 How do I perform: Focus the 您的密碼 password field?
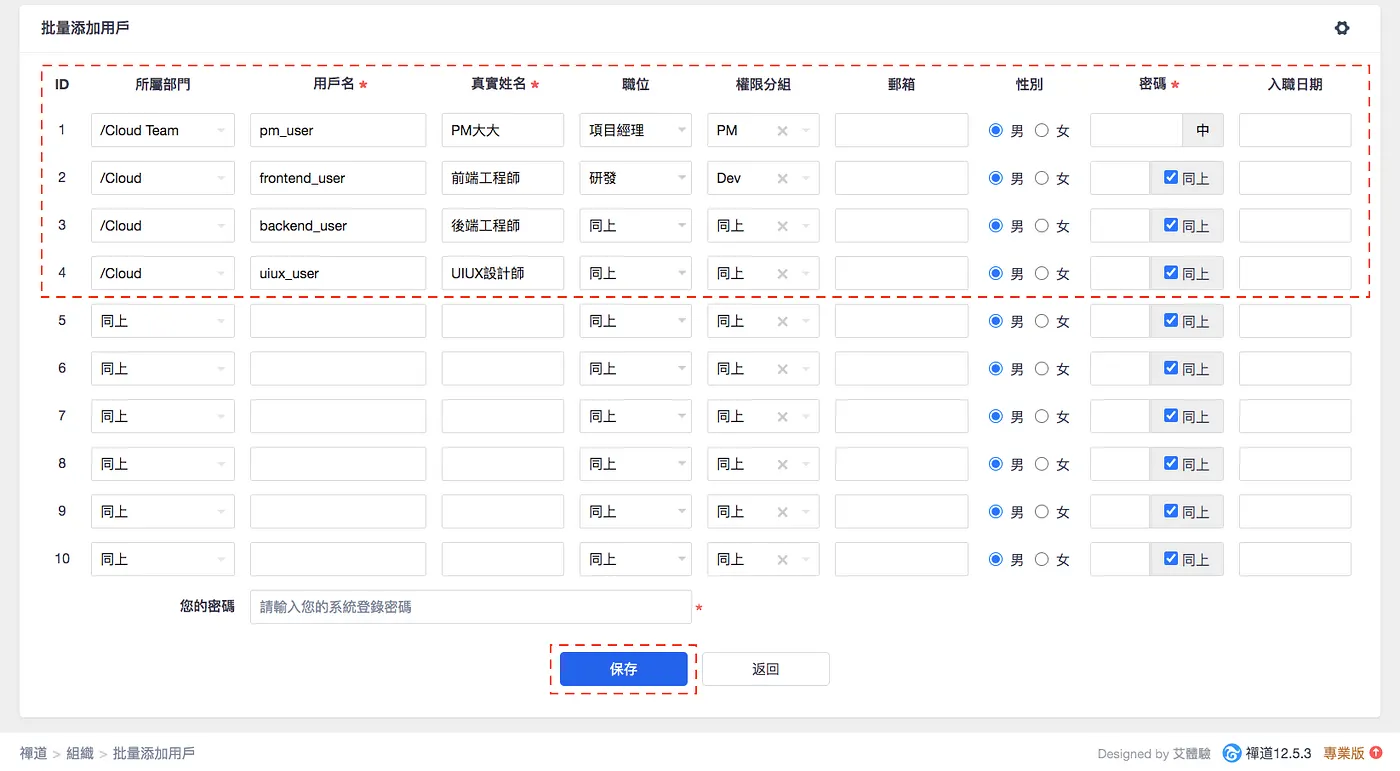[471, 607]
